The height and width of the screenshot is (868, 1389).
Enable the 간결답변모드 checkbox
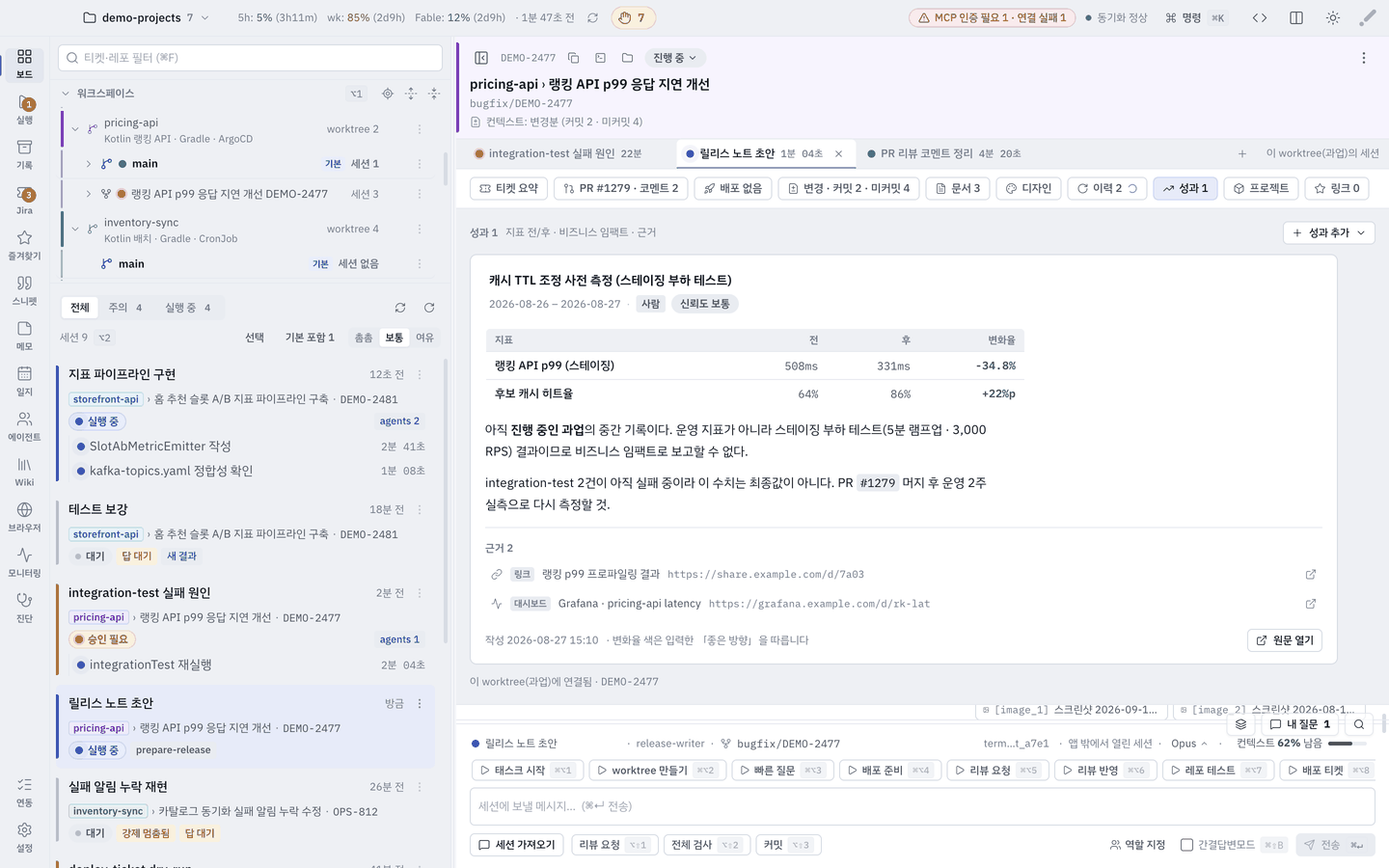(x=1187, y=845)
